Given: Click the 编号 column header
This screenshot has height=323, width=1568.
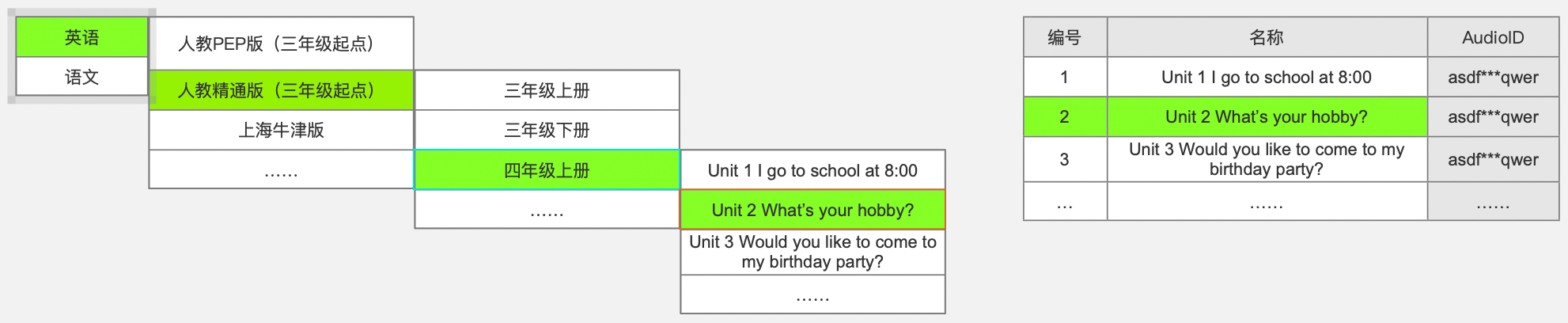Looking at the screenshot, I should coord(1064,37).
